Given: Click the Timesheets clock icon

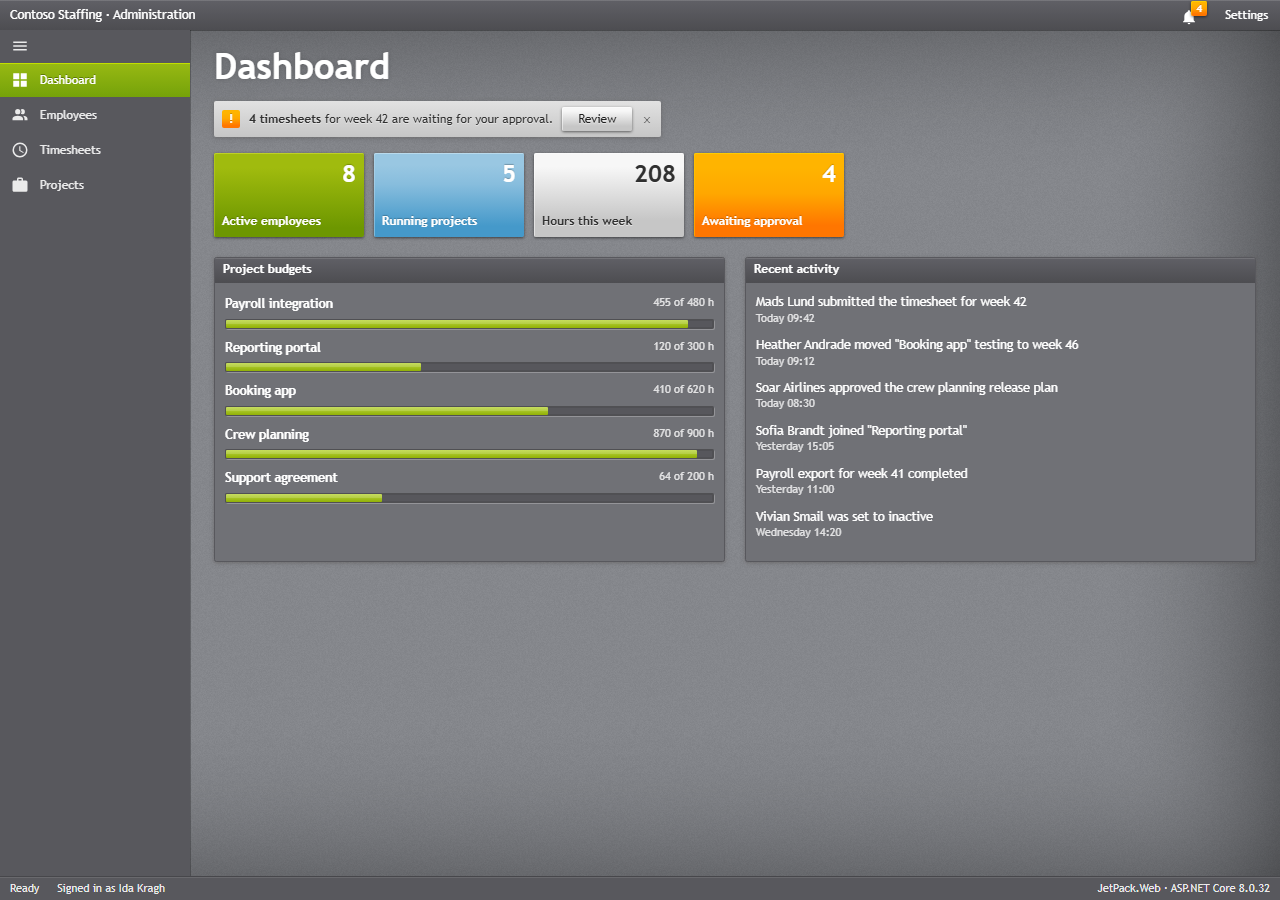Looking at the screenshot, I should [20, 150].
